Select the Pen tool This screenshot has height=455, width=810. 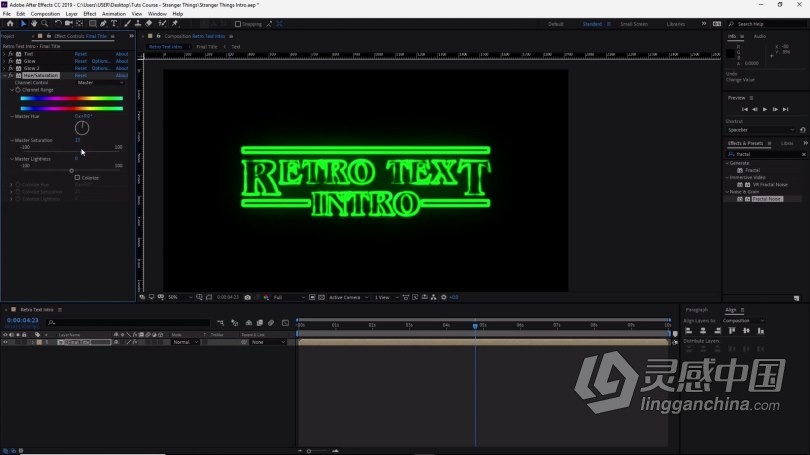[x=102, y=24]
